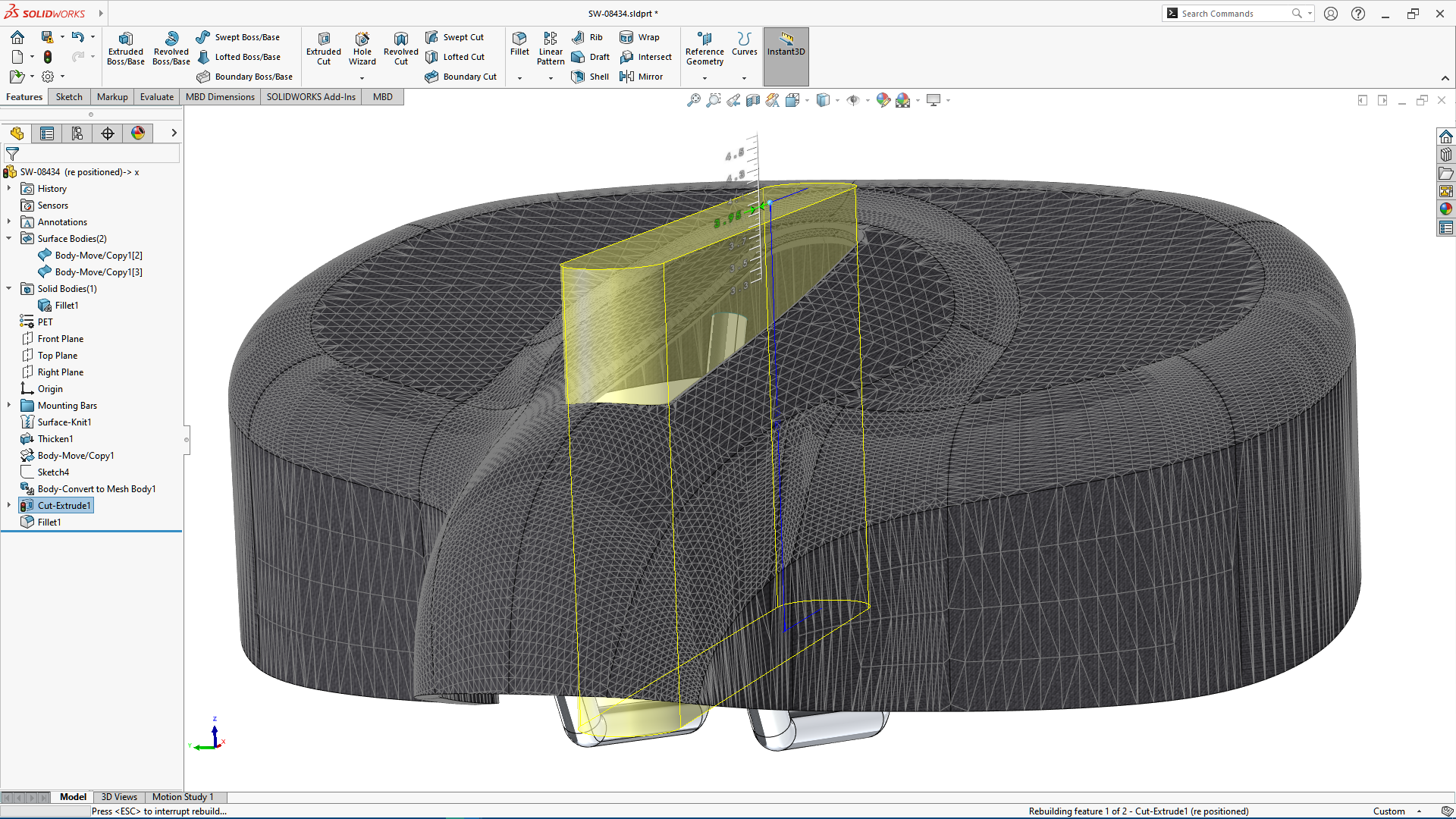
Task: Collapse the Surface Bodies(2) folder
Action: 9,238
